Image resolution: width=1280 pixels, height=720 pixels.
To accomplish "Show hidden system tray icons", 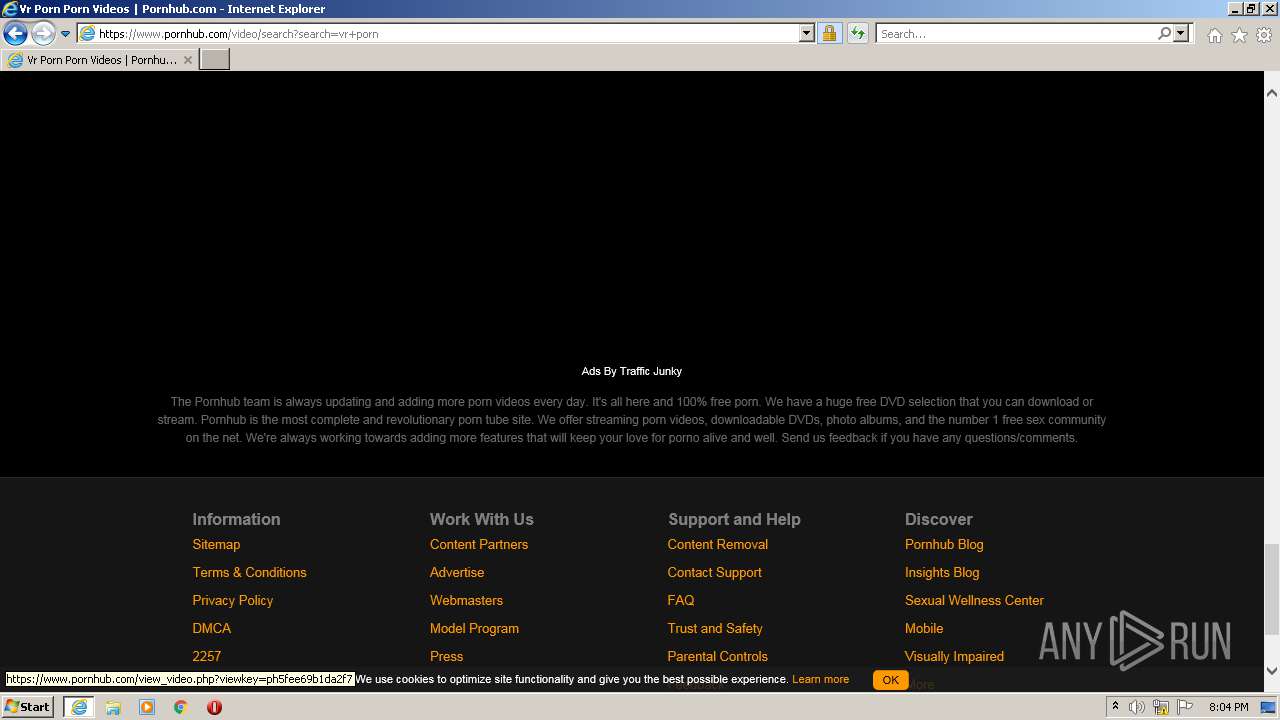I will (x=1115, y=707).
